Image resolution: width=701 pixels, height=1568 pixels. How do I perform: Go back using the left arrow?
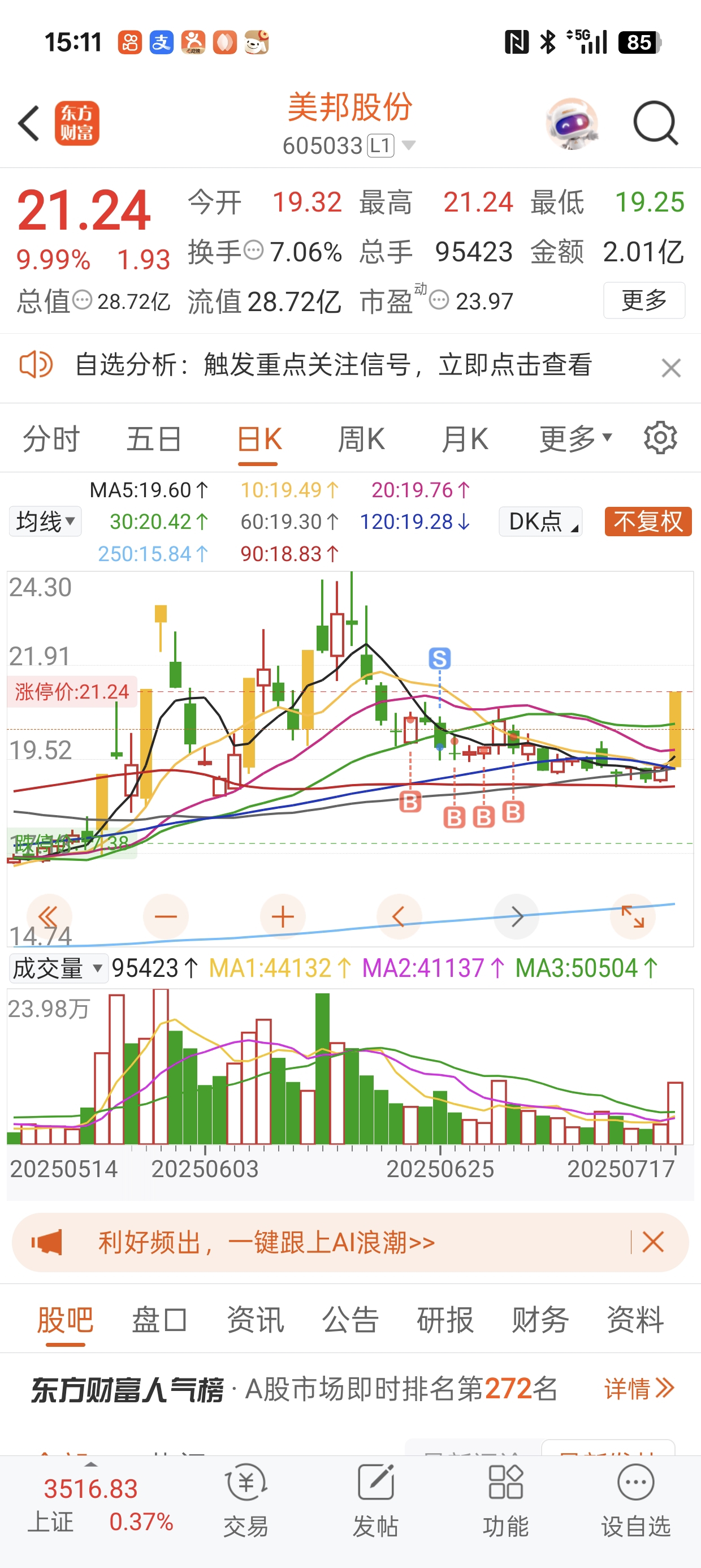coord(29,123)
